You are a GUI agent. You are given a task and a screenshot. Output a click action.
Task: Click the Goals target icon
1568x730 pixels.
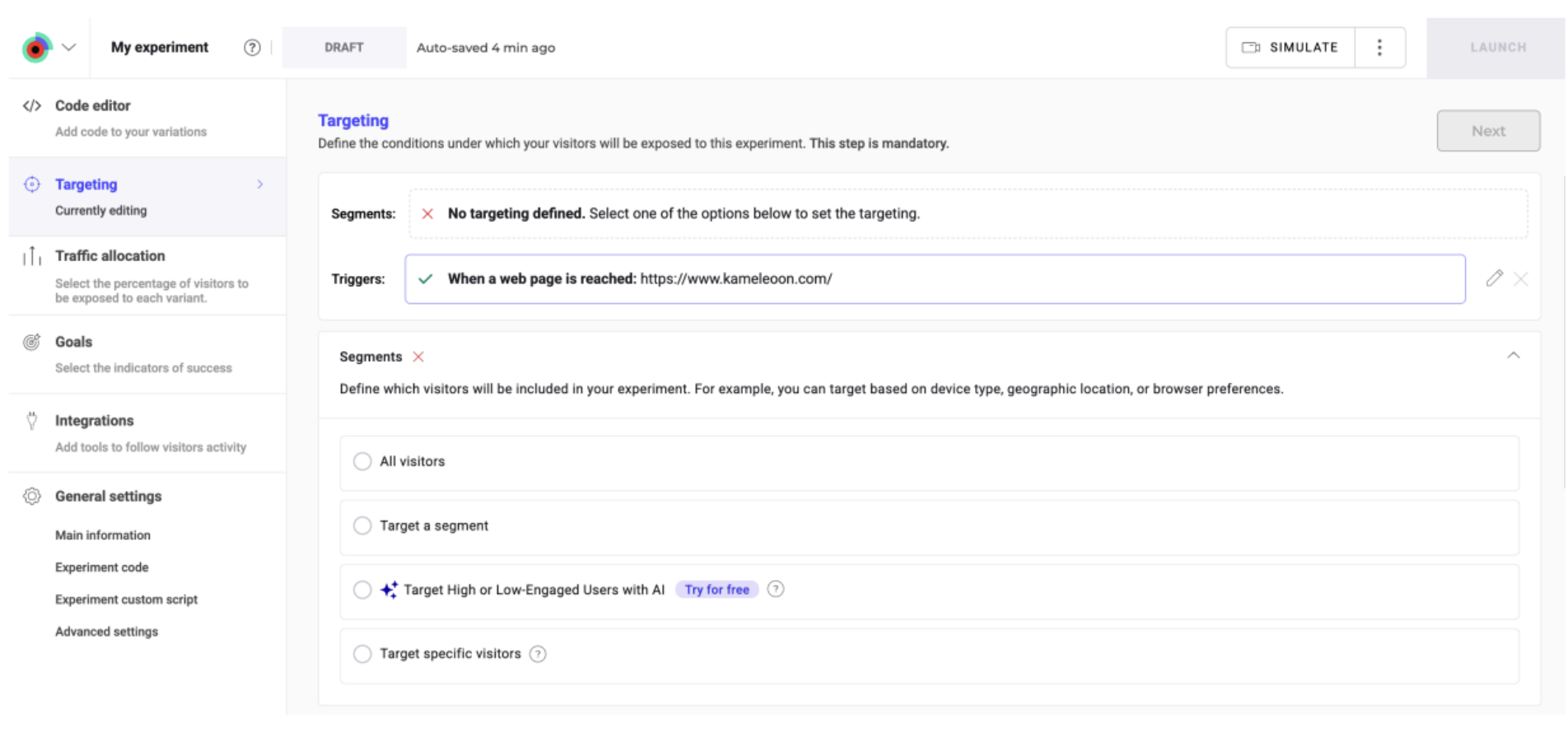point(32,342)
